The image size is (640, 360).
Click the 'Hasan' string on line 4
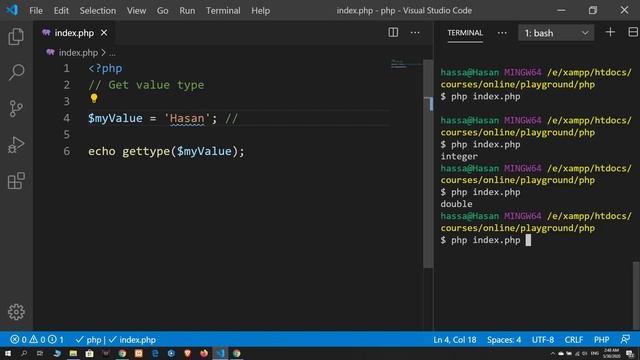coord(187,118)
